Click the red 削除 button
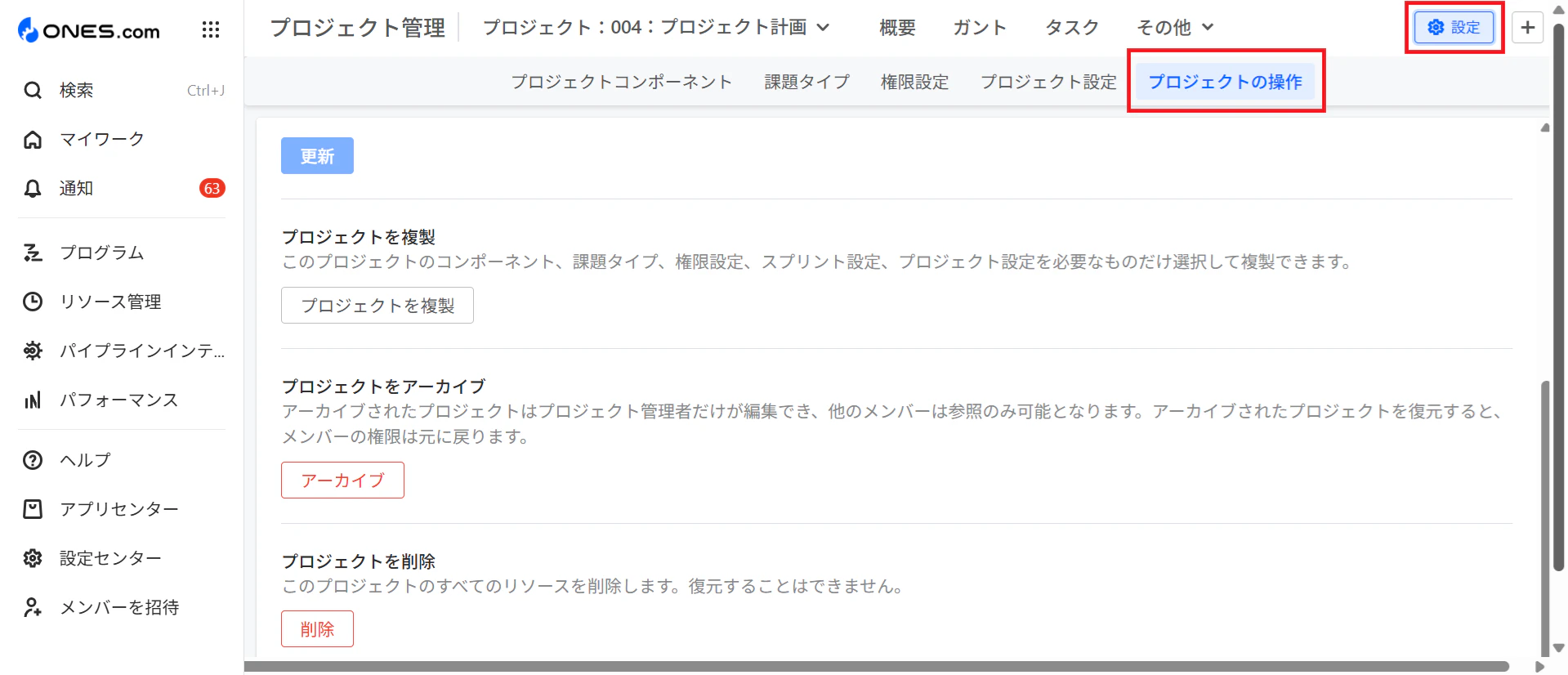The width and height of the screenshot is (1568, 675). point(317,628)
